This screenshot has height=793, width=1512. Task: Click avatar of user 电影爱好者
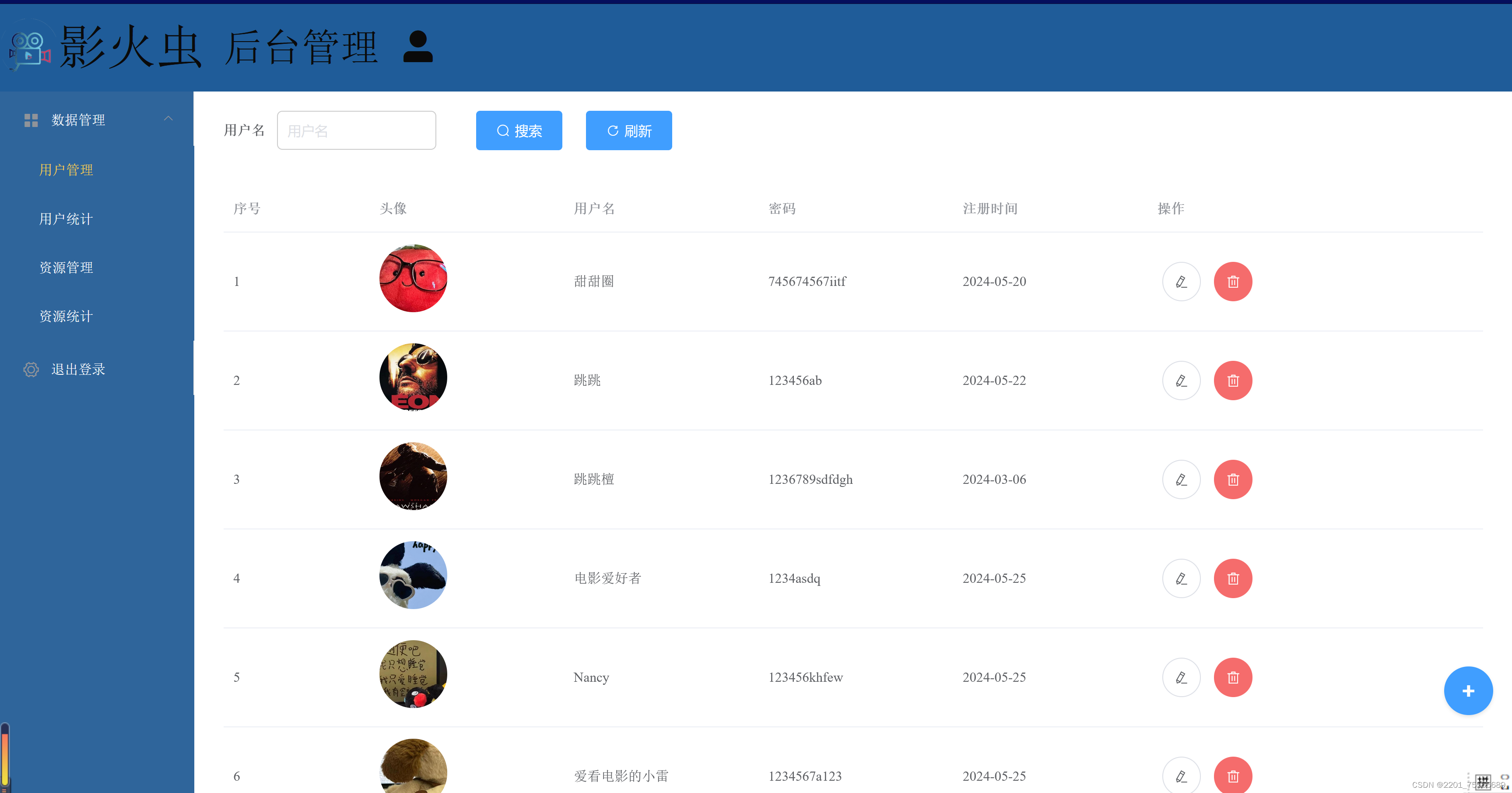pos(413,575)
